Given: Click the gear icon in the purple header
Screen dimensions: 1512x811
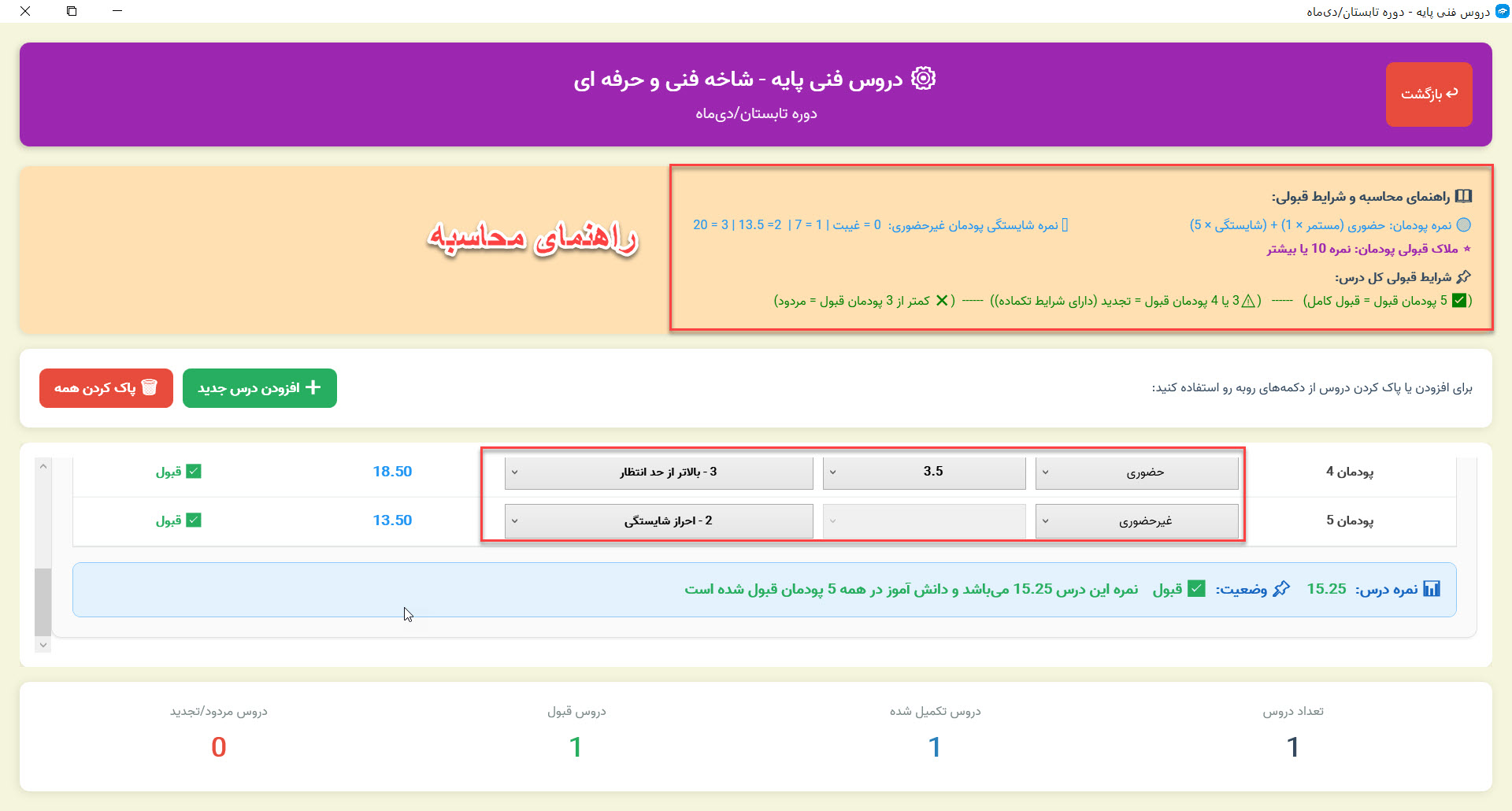Looking at the screenshot, I should coord(923,79).
